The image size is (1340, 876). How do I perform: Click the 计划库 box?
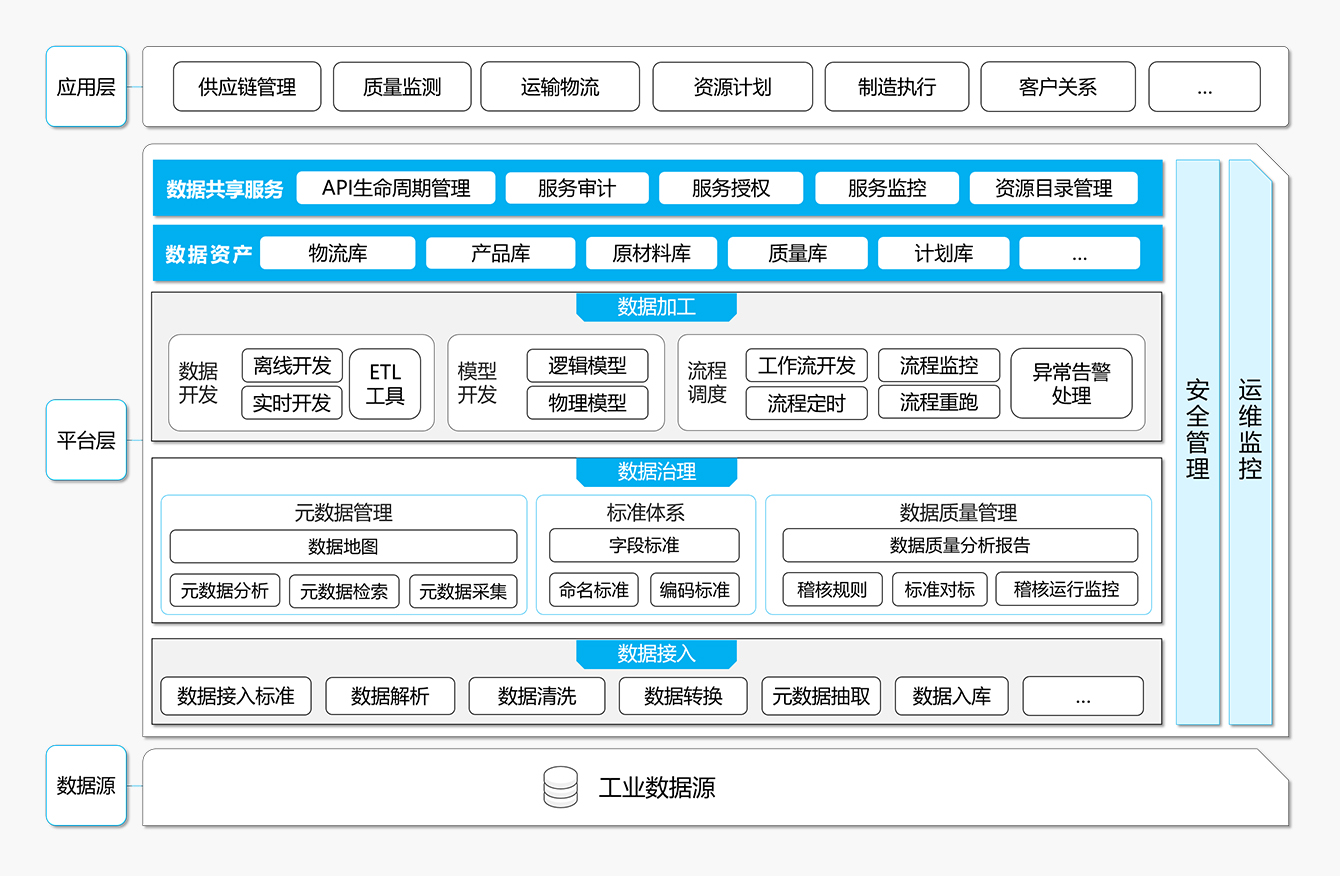pyautogui.click(x=944, y=253)
